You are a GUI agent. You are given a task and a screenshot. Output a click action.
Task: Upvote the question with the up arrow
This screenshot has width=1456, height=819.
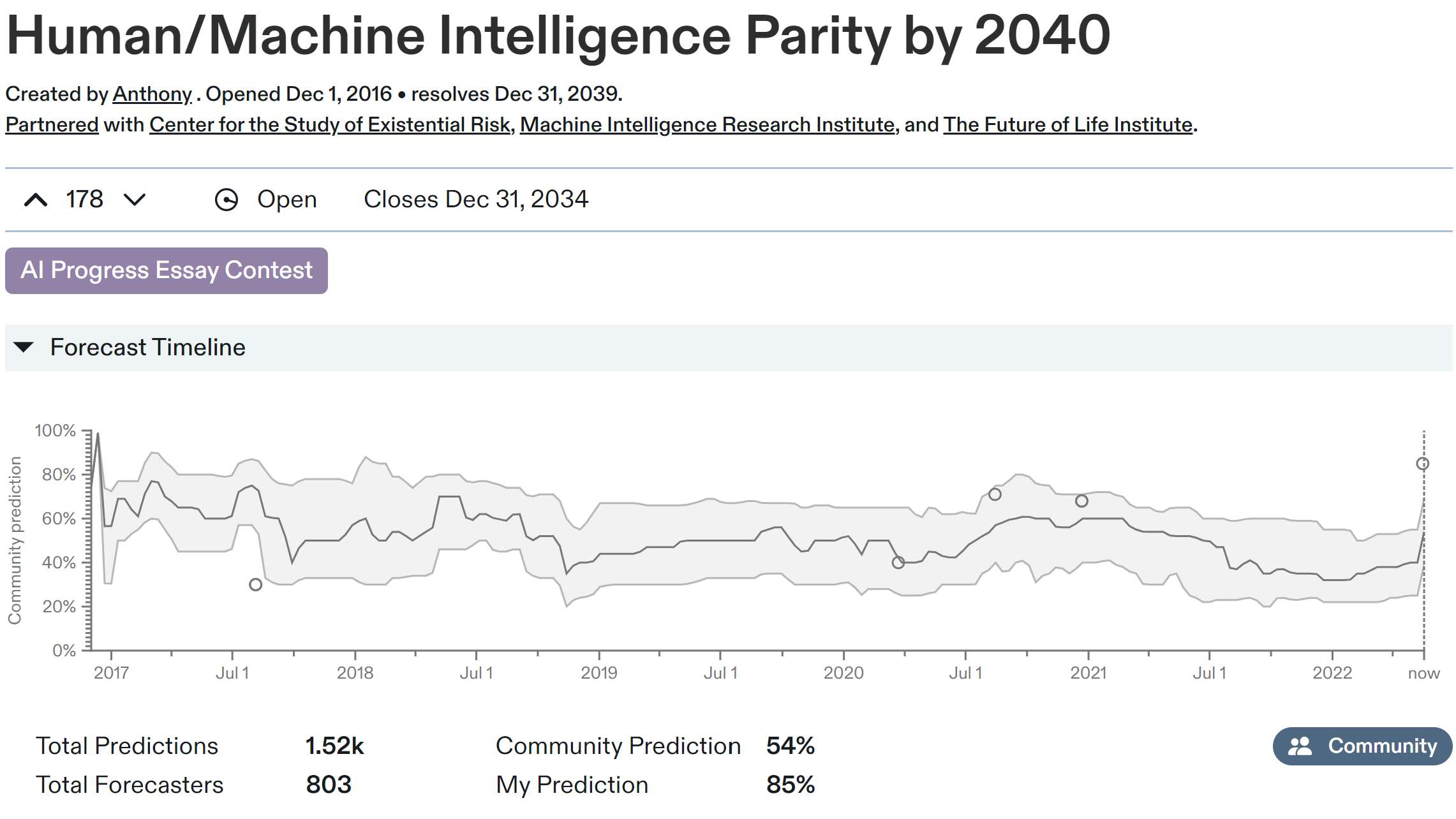tap(36, 200)
